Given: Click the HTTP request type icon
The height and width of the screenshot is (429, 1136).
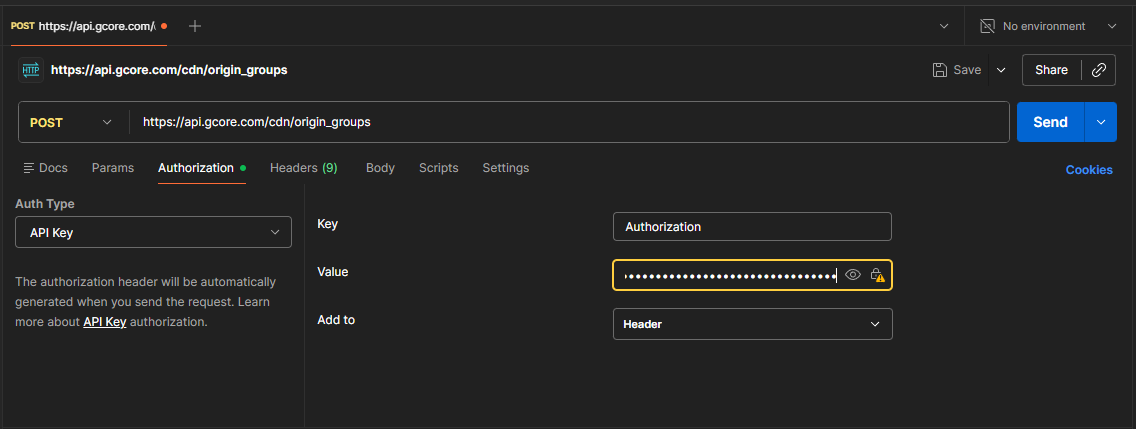Looking at the screenshot, I should coord(31,70).
